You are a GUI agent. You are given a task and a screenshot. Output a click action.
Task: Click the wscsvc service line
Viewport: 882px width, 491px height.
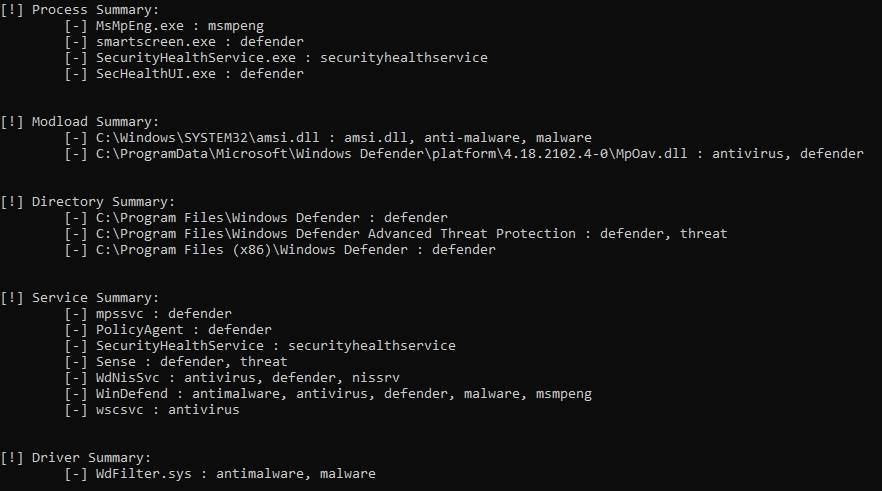(168, 410)
